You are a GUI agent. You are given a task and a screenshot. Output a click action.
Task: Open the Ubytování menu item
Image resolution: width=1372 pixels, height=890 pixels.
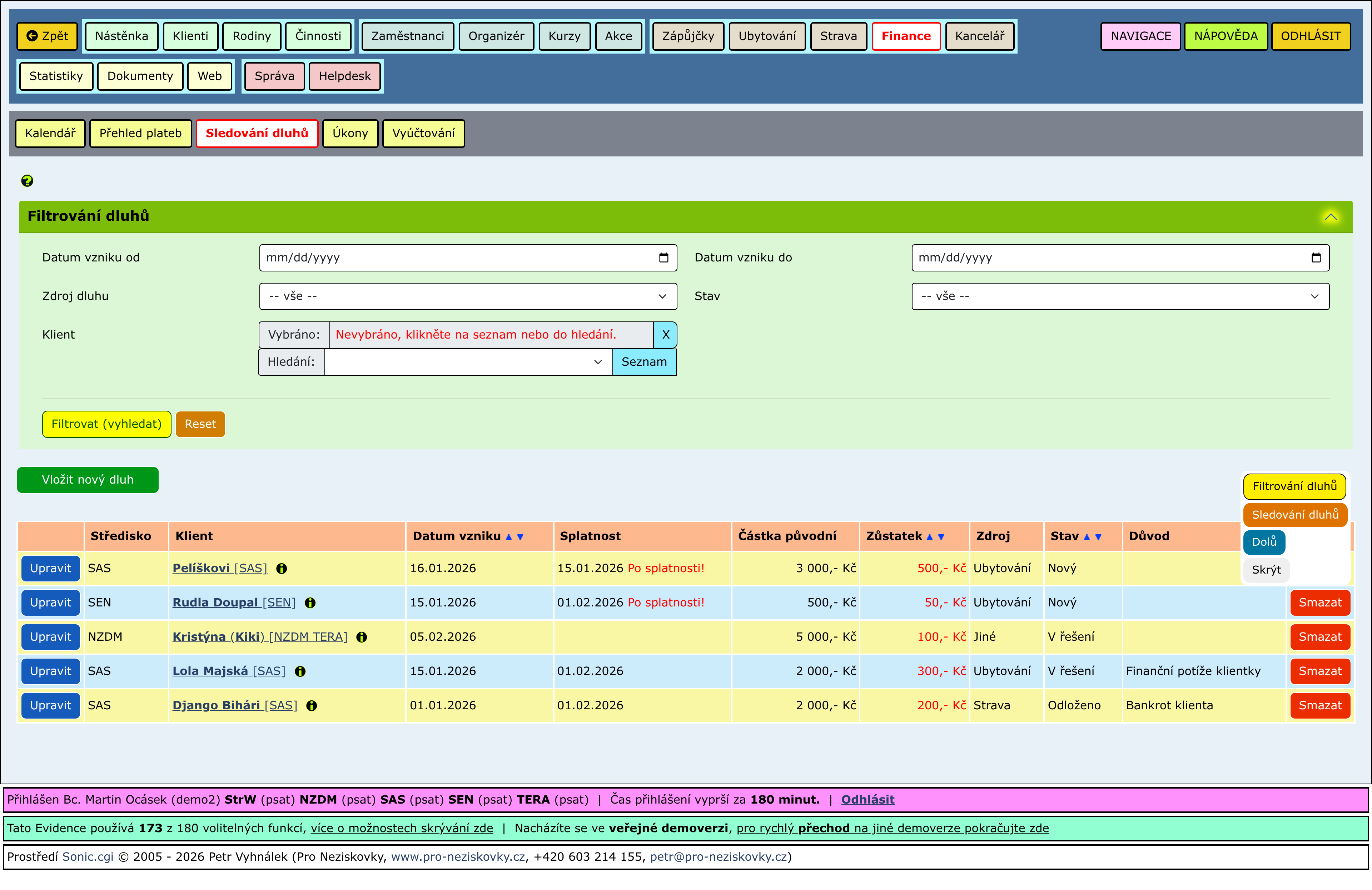[x=767, y=36]
